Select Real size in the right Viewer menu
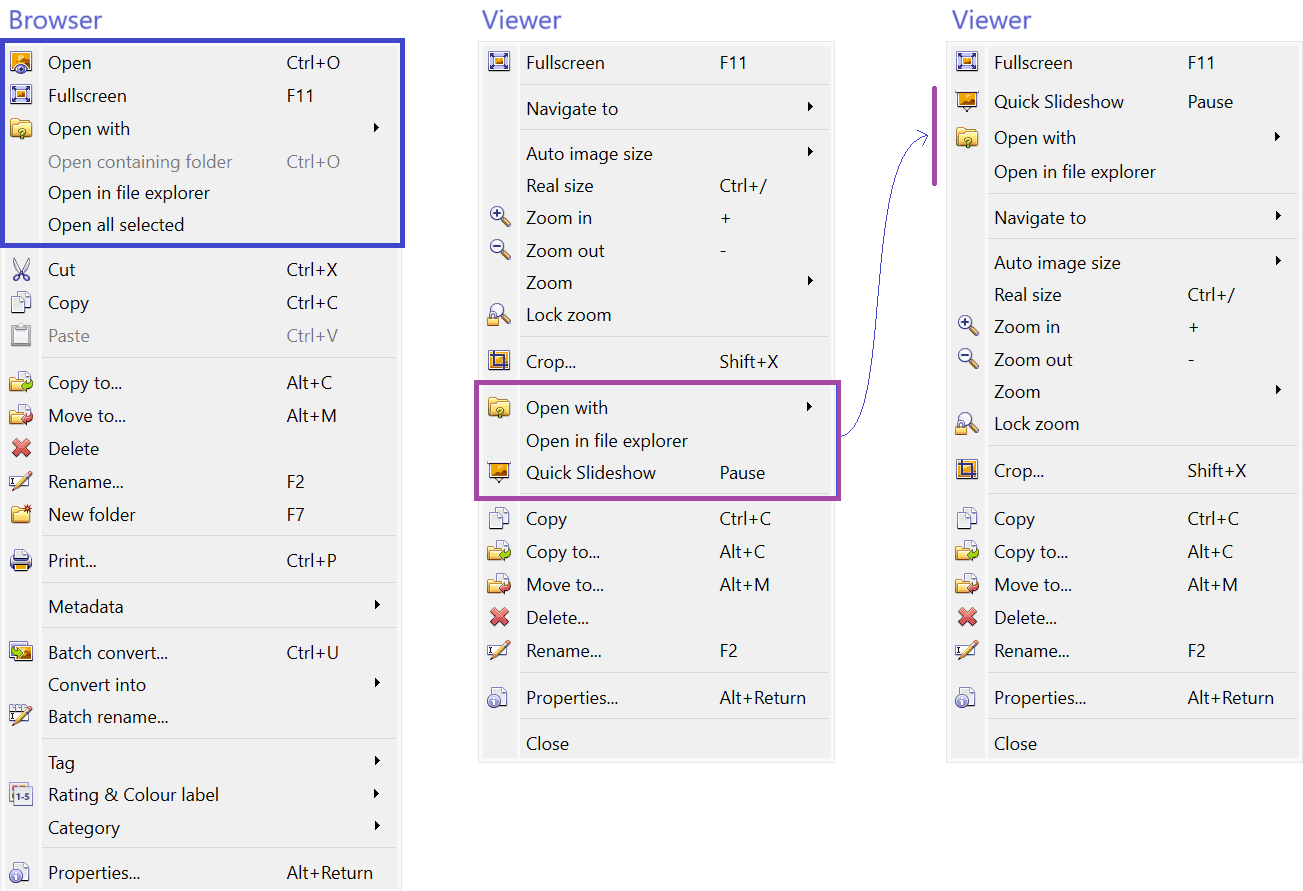1303x891 pixels. 1028,295
